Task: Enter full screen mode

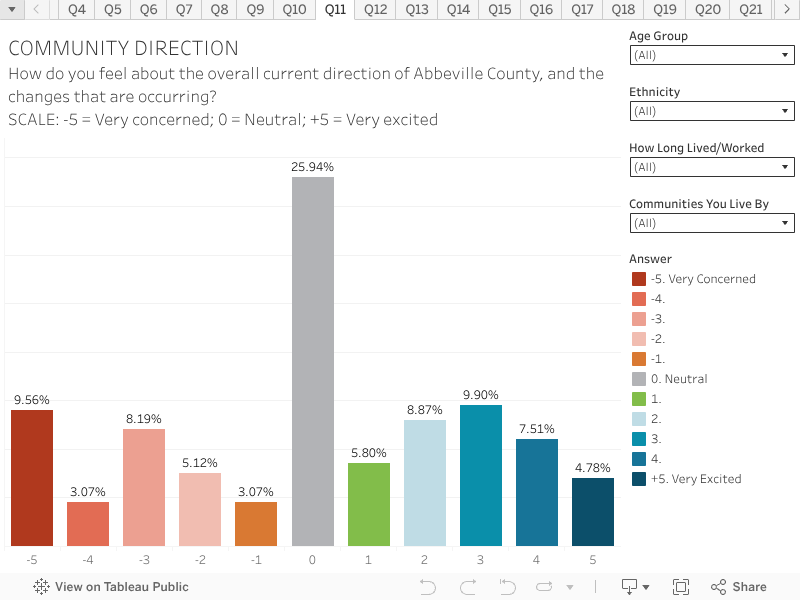Action: pyautogui.click(x=681, y=587)
